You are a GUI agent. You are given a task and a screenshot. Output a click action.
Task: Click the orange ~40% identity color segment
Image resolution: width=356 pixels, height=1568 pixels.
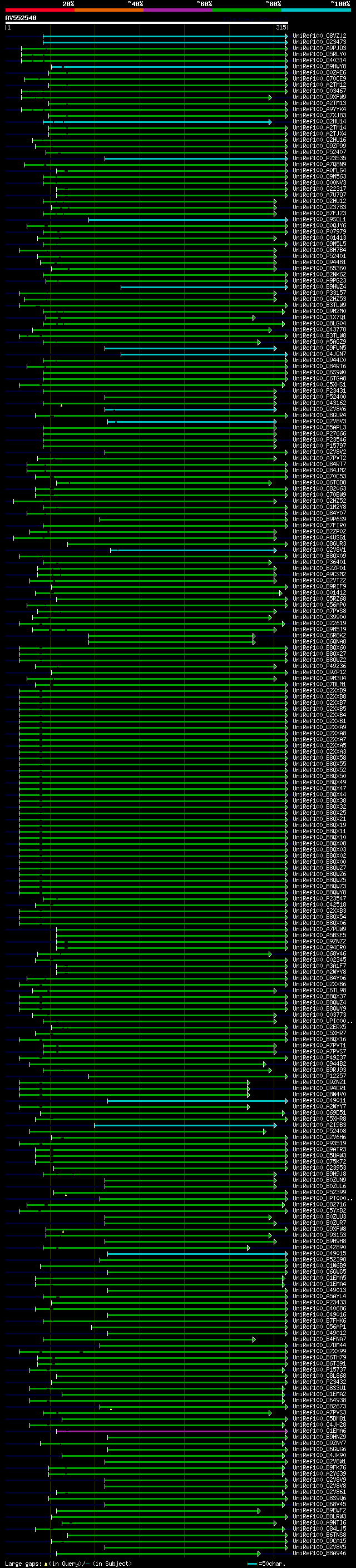pyautogui.click(x=109, y=10)
